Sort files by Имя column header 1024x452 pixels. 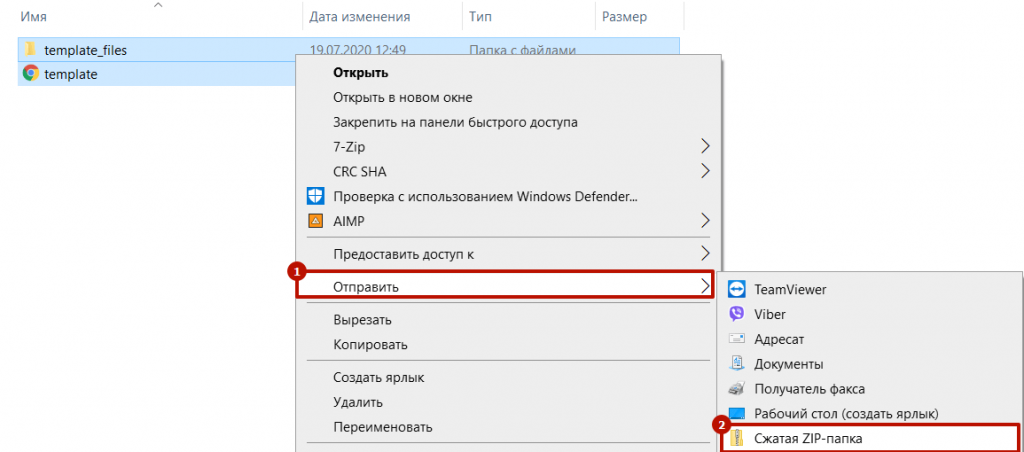coord(33,17)
